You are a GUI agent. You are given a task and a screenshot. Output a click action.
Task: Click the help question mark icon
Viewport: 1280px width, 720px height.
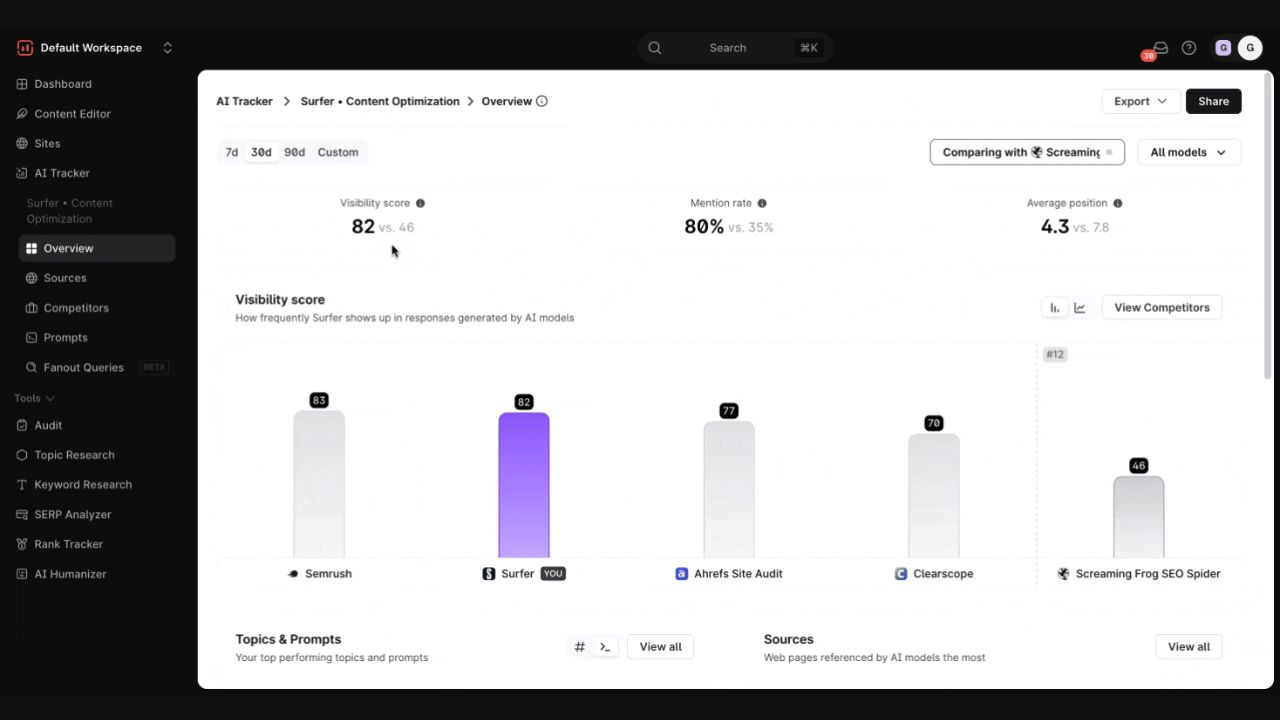[x=1189, y=48]
